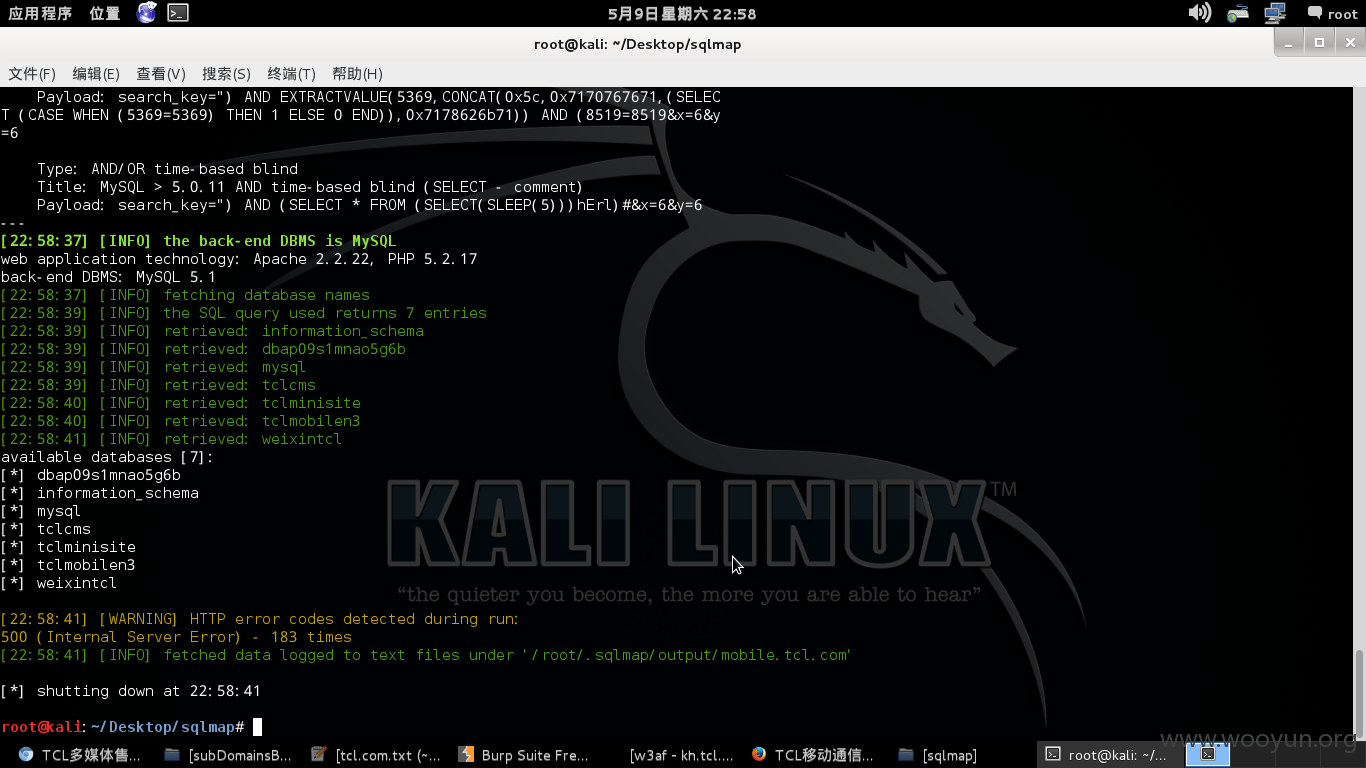Click 'tclcms' in available databases list

click(x=64, y=529)
